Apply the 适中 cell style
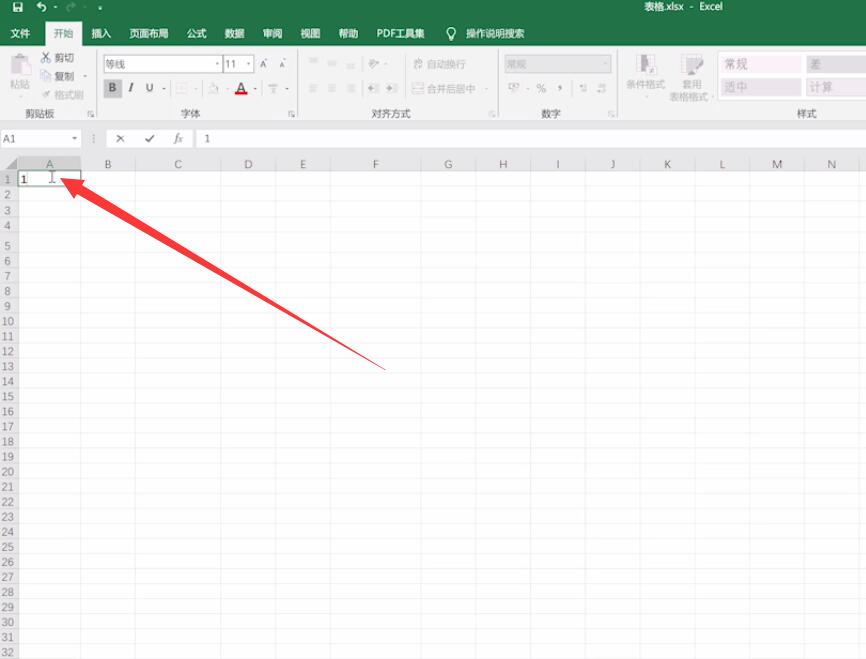This screenshot has width=866, height=659. [x=761, y=87]
